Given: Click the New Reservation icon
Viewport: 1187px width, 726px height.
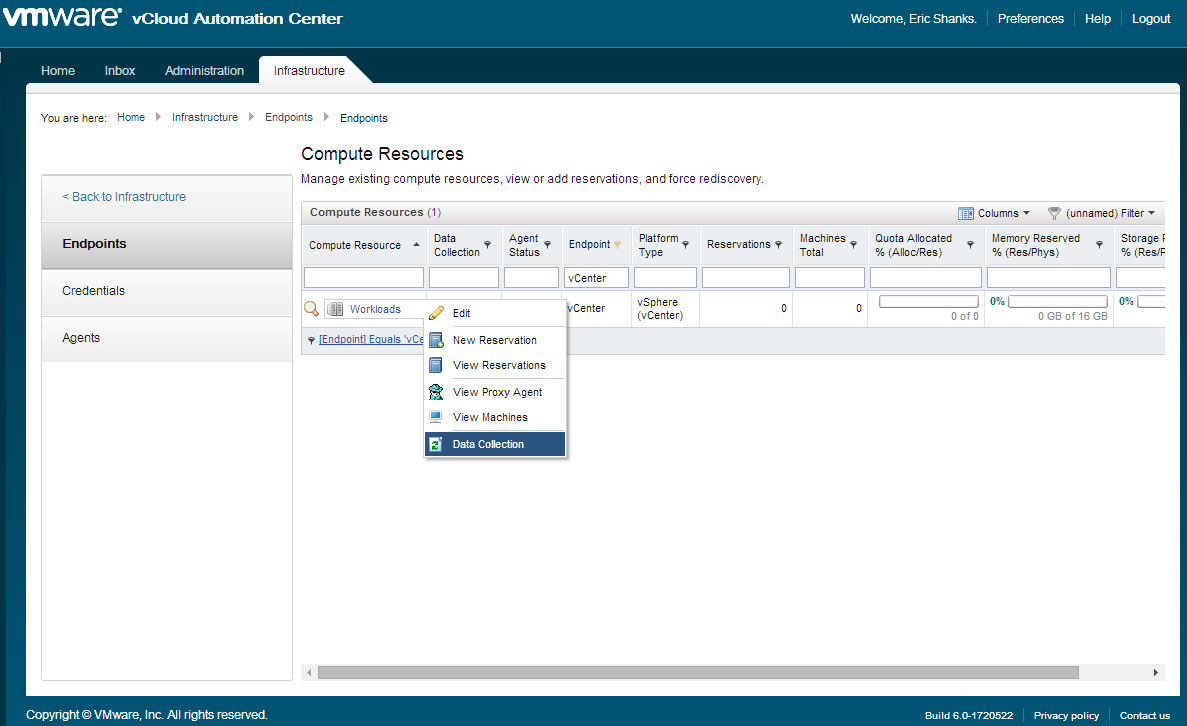Looking at the screenshot, I should [436, 340].
